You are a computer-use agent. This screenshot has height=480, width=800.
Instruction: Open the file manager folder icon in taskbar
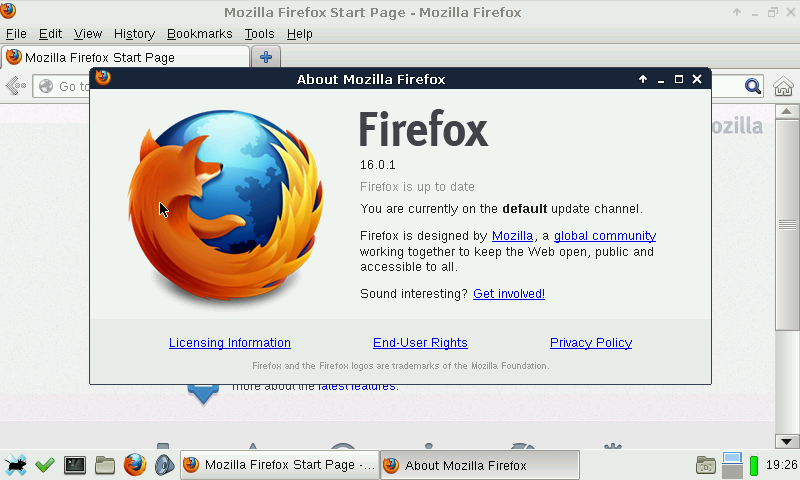click(x=105, y=465)
